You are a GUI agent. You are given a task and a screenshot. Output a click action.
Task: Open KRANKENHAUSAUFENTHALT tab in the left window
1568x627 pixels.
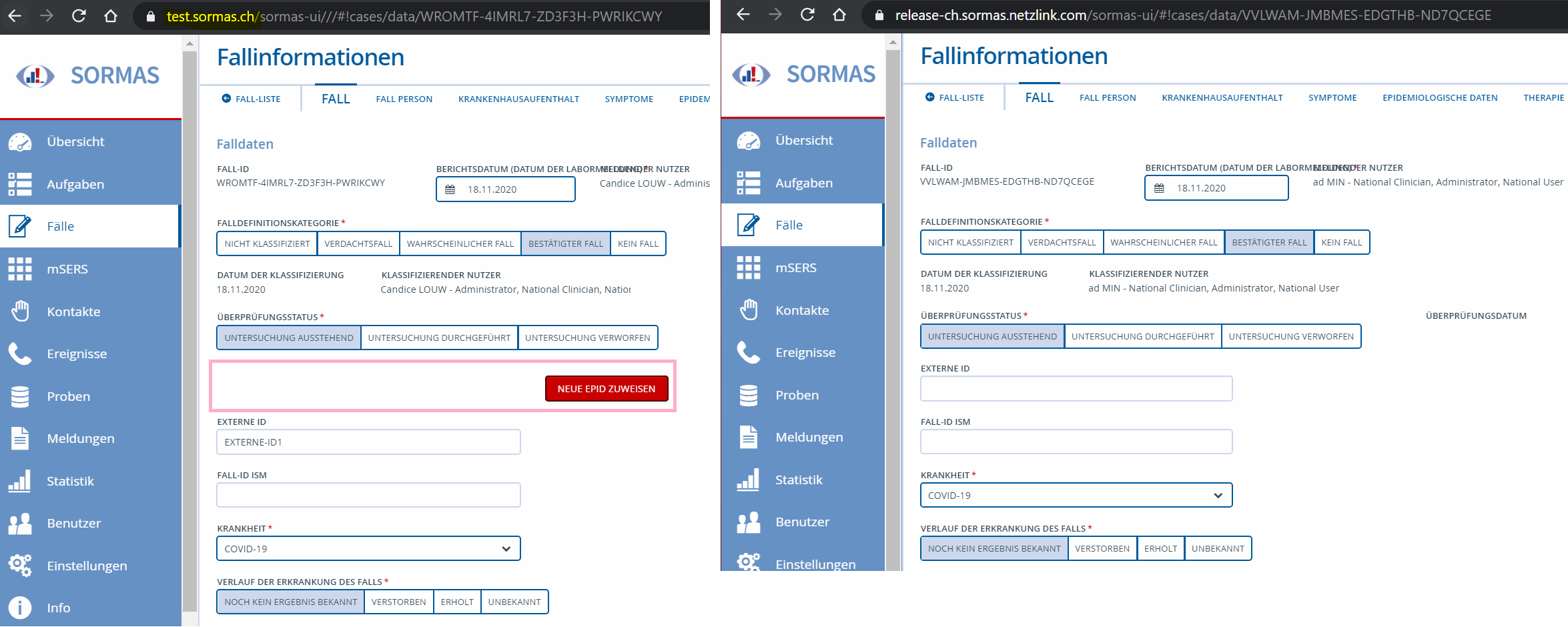click(x=518, y=99)
